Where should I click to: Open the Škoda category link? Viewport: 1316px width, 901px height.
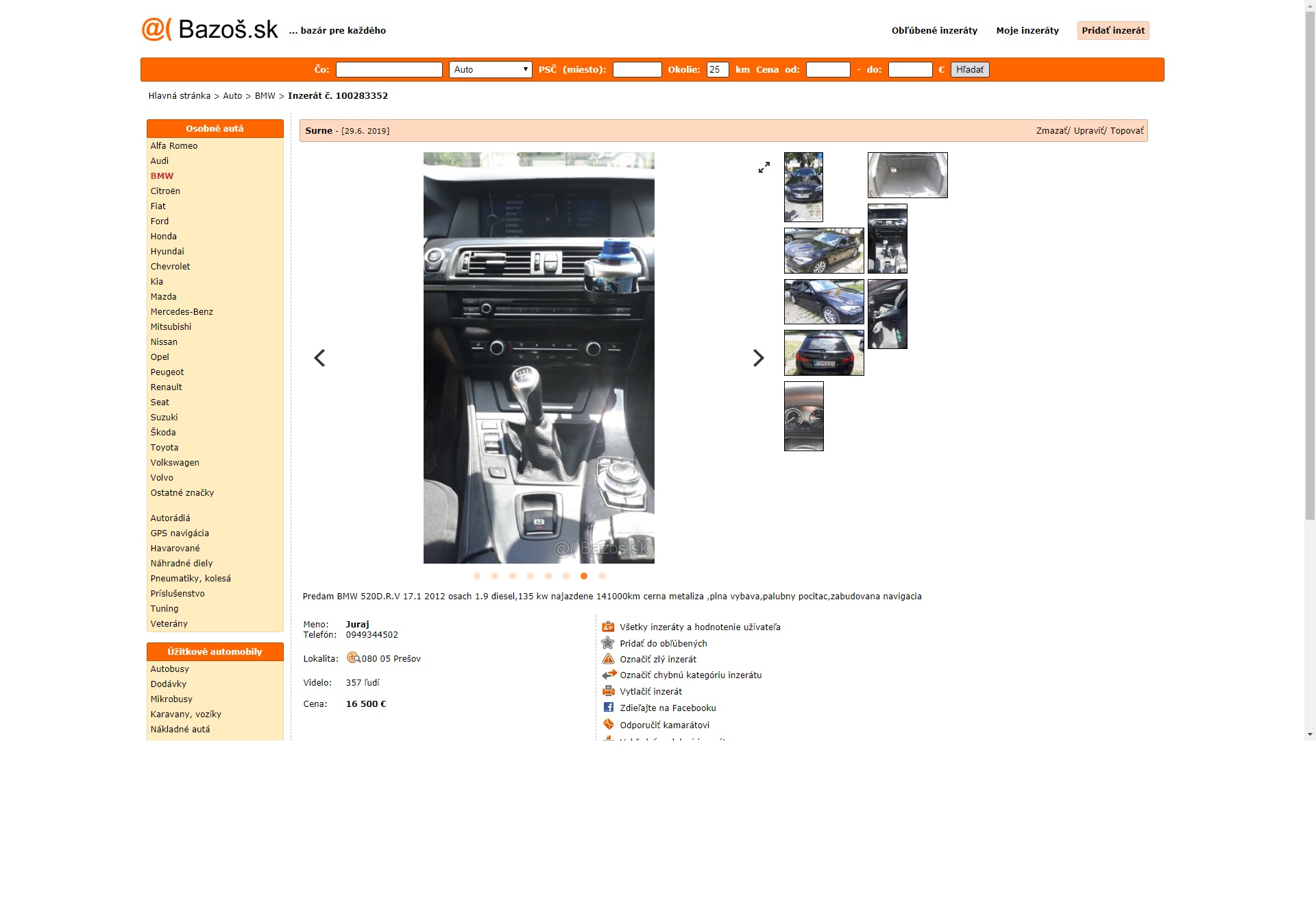coord(163,432)
